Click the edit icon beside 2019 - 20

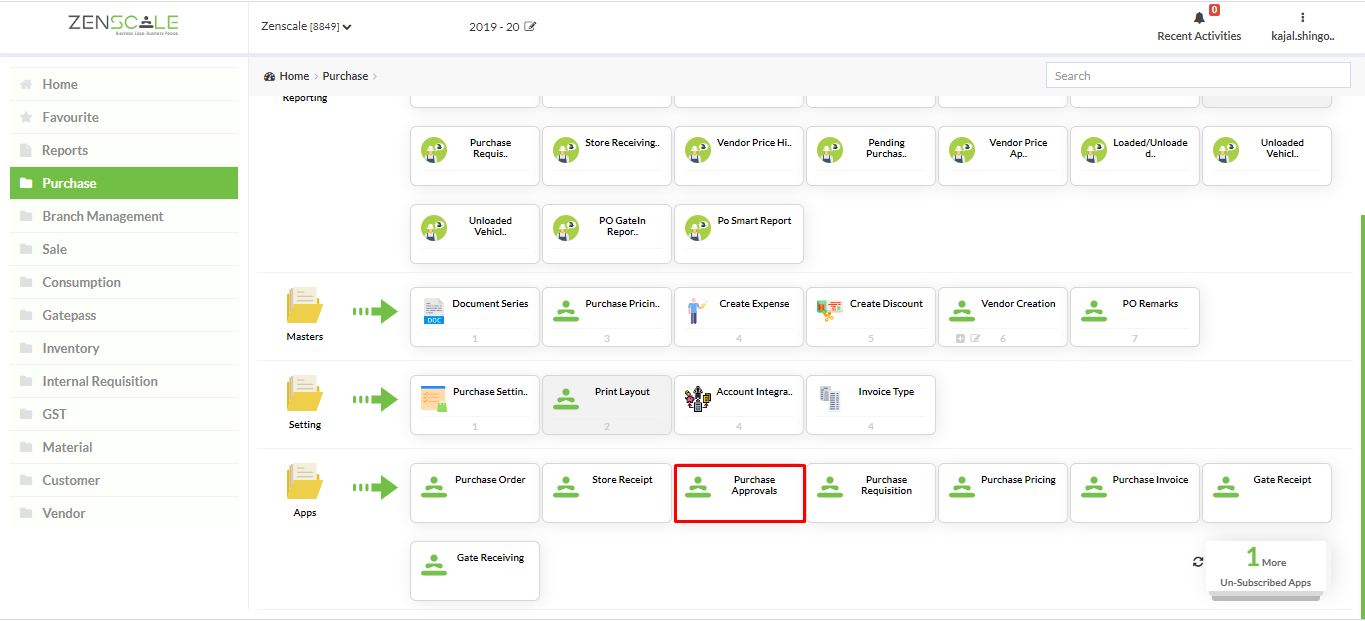(530, 26)
